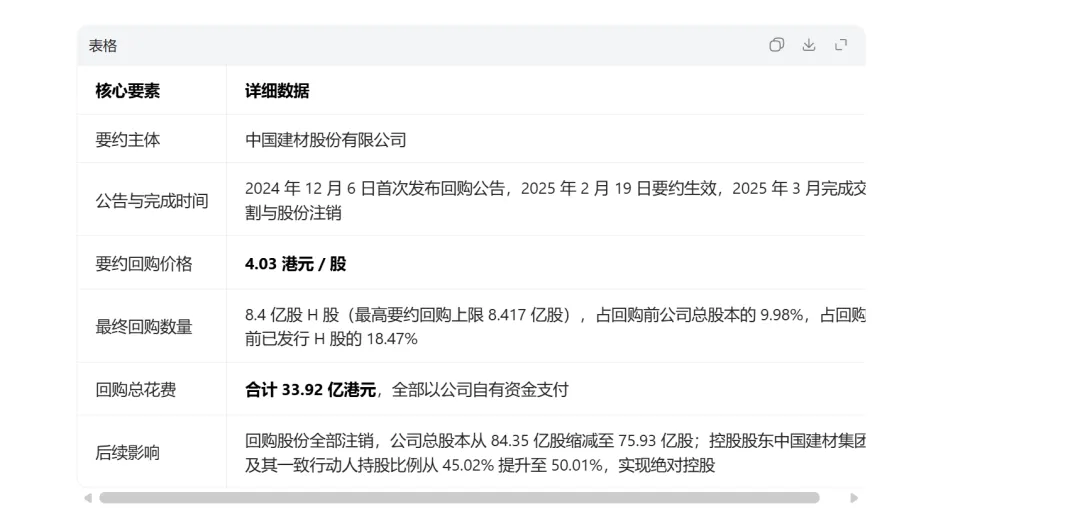Click the 表格 header label
The image size is (1080, 521).
[x=103, y=46]
